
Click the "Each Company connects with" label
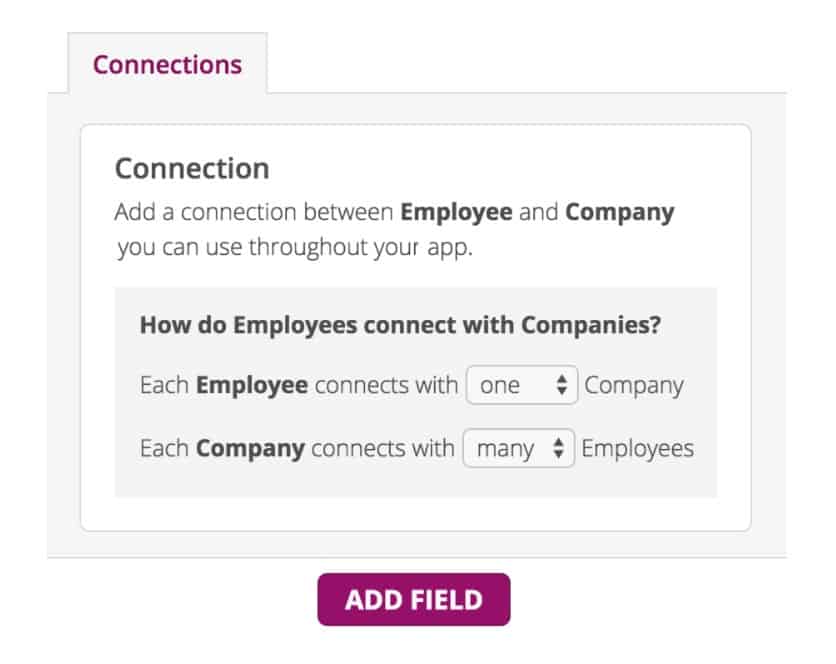[297, 449]
